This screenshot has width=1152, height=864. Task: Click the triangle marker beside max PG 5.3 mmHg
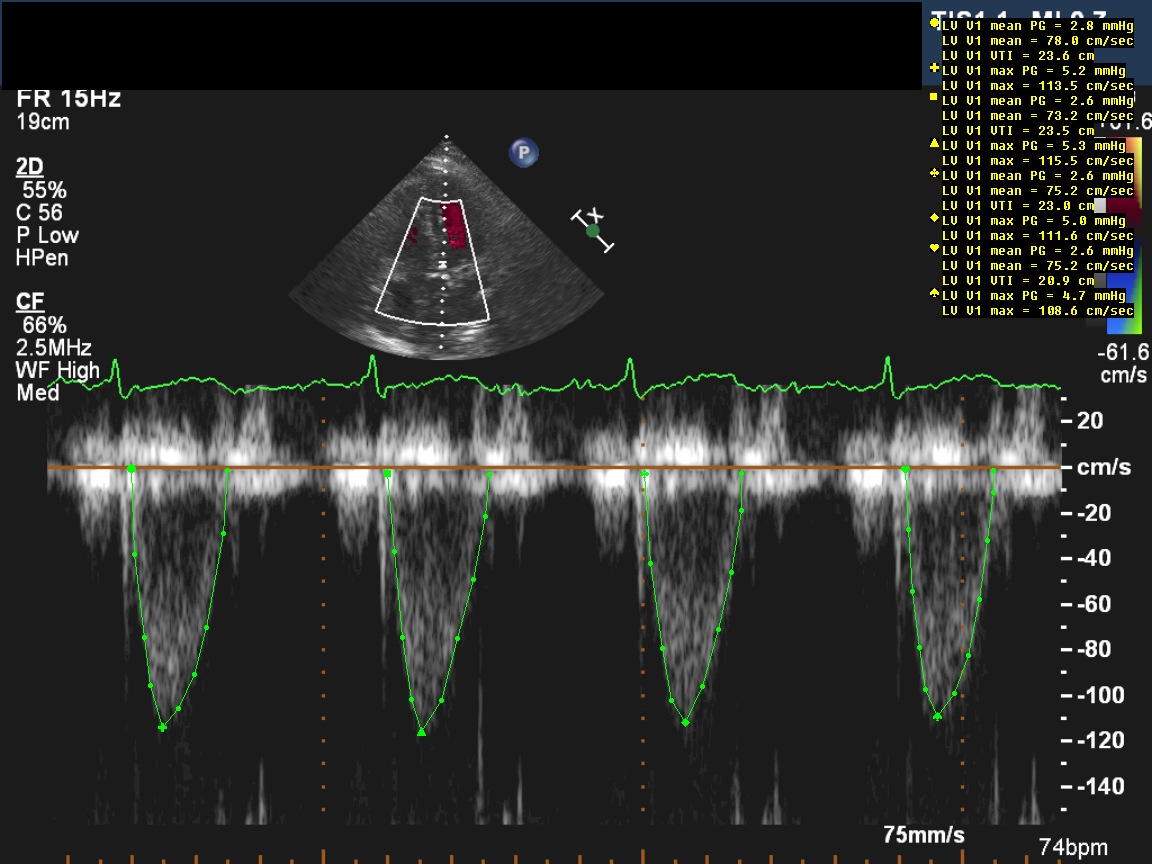click(x=934, y=144)
